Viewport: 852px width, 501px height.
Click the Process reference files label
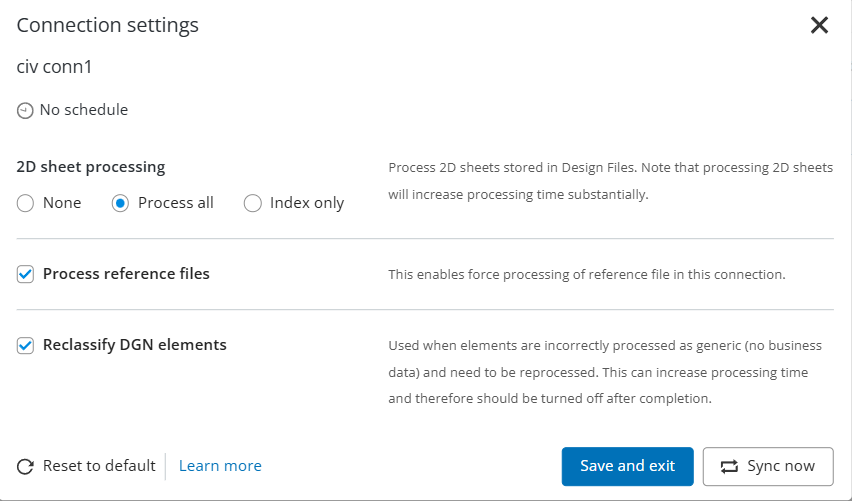(126, 274)
